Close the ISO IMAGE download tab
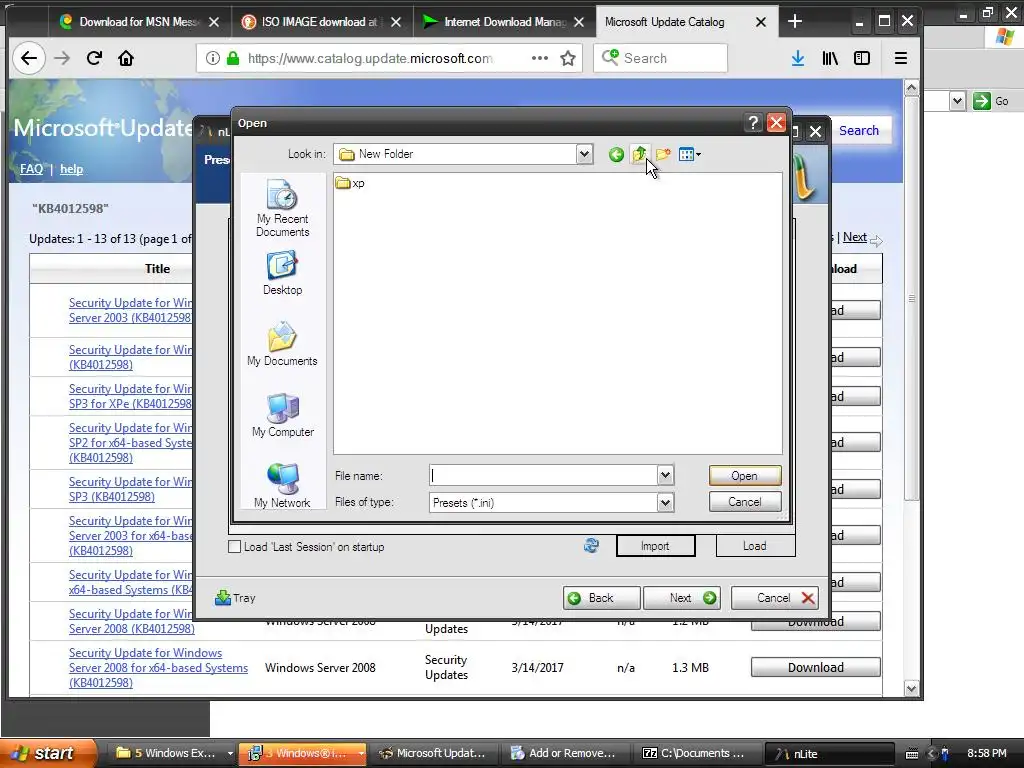This screenshot has height=768, width=1024. click(396, 22)
